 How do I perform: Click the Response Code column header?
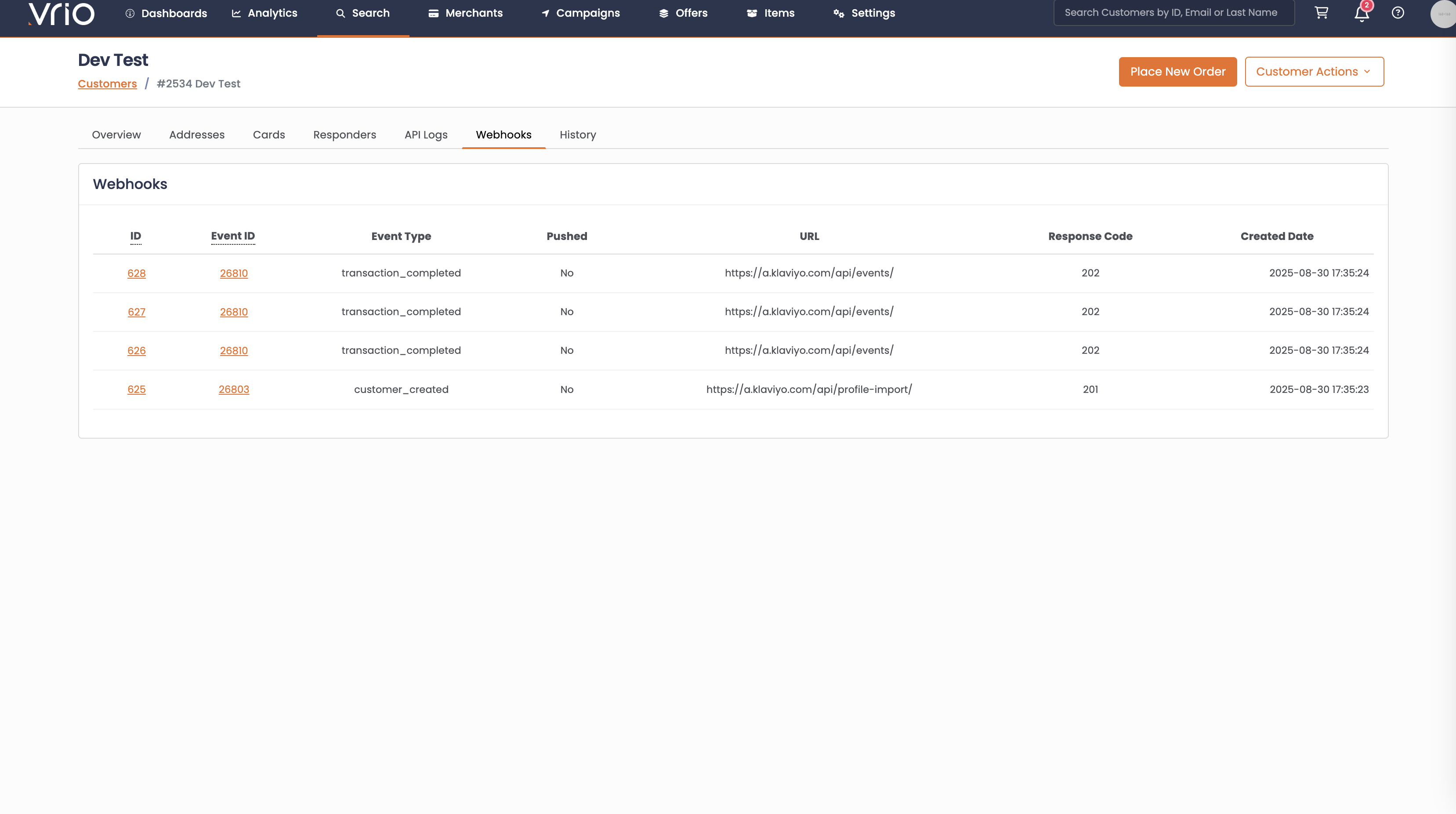pos(1090,236)
